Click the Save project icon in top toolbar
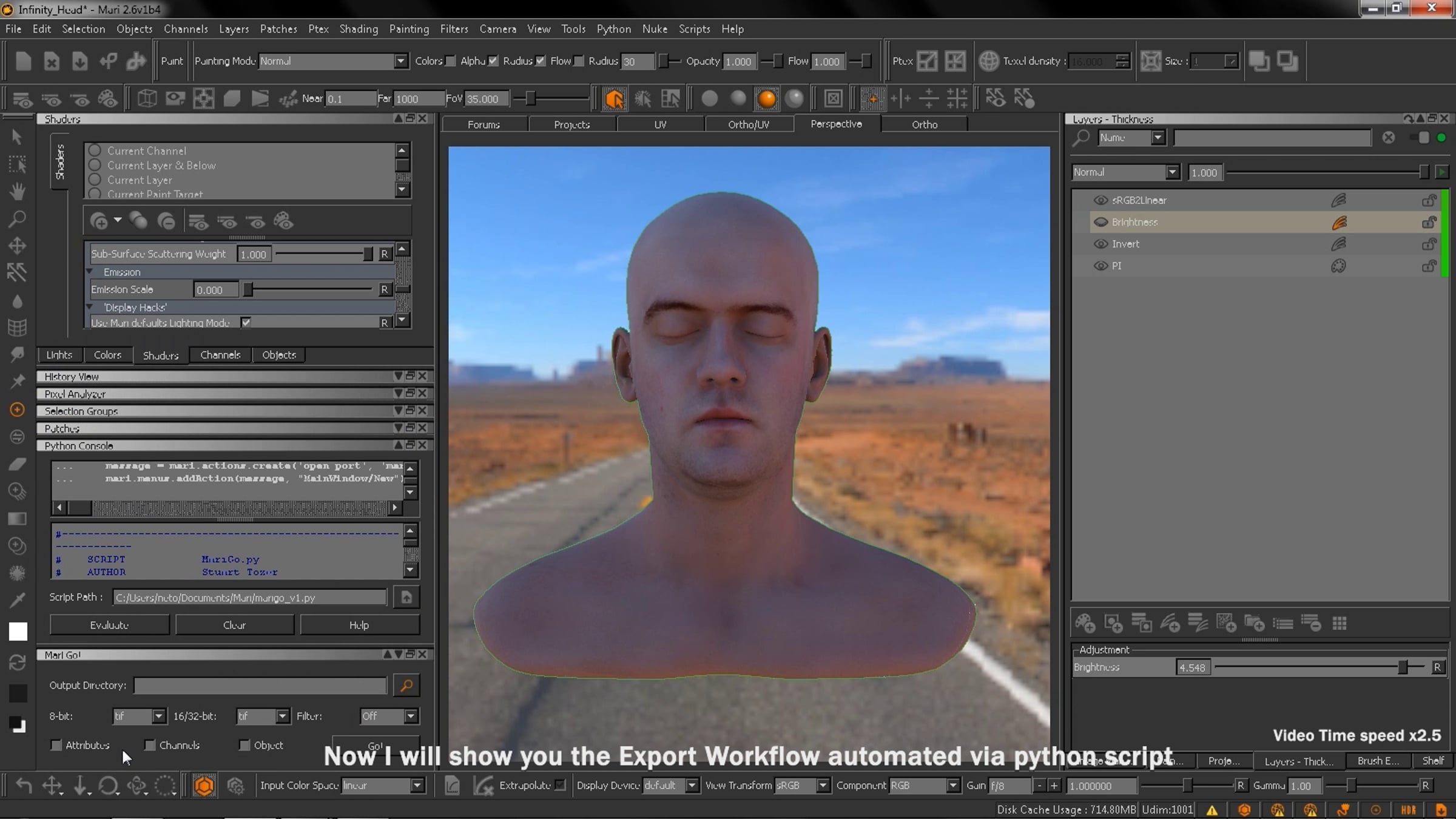Image resolution: width=1456 pixels, height=819 pixels. pyautogui.click(x=79, y=61)
